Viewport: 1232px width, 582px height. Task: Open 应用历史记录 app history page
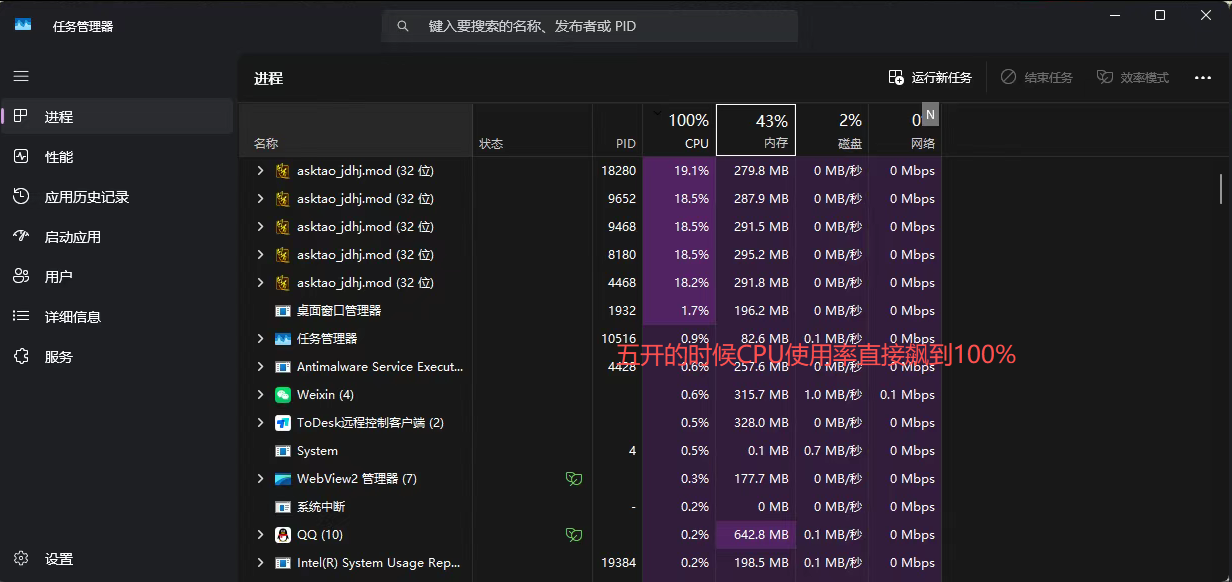pyautogui.click(x=86, y=197)
